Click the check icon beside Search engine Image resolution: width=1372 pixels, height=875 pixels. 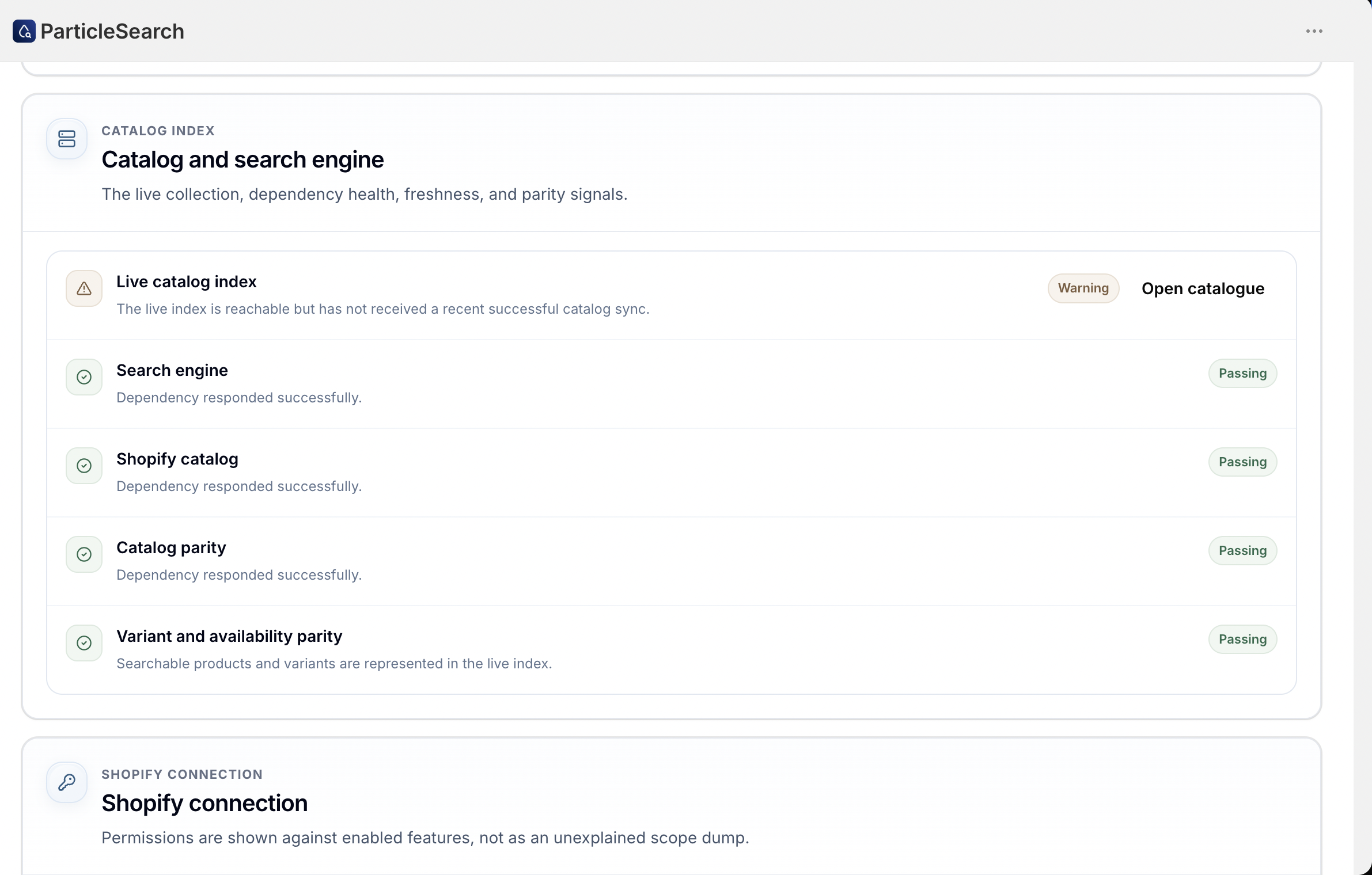[x=84, y=377]
